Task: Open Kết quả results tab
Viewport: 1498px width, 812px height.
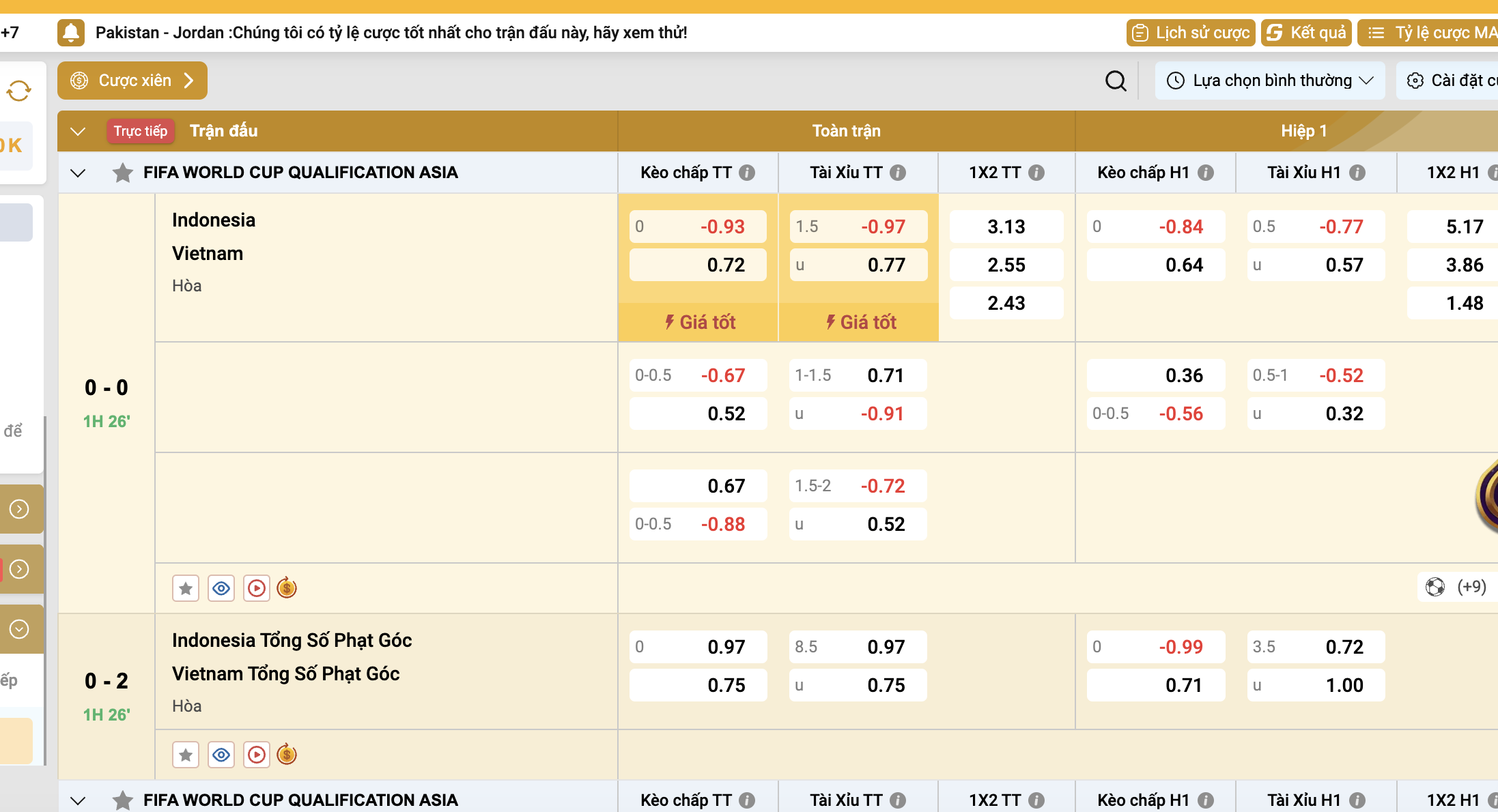Action: point(1306,33)
